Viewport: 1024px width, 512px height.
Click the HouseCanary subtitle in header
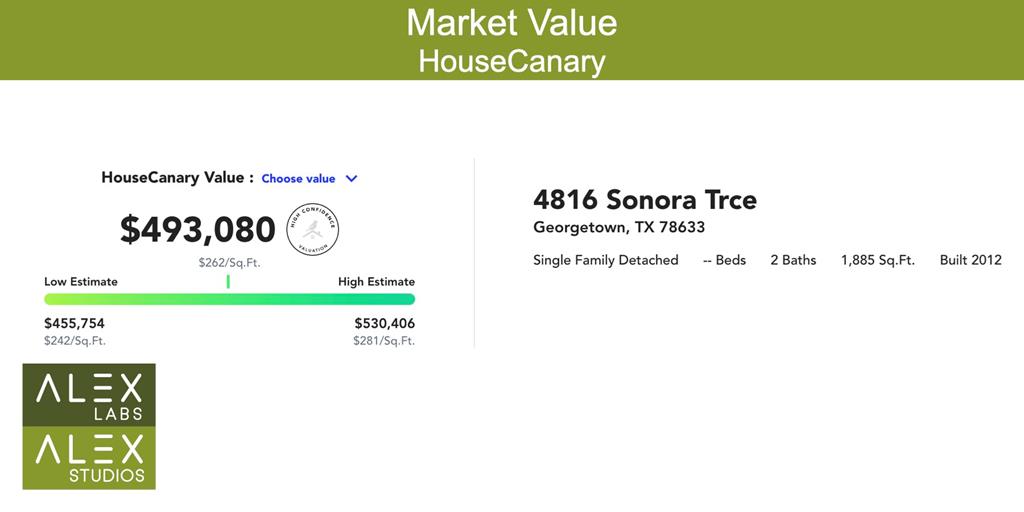[511, 61]
